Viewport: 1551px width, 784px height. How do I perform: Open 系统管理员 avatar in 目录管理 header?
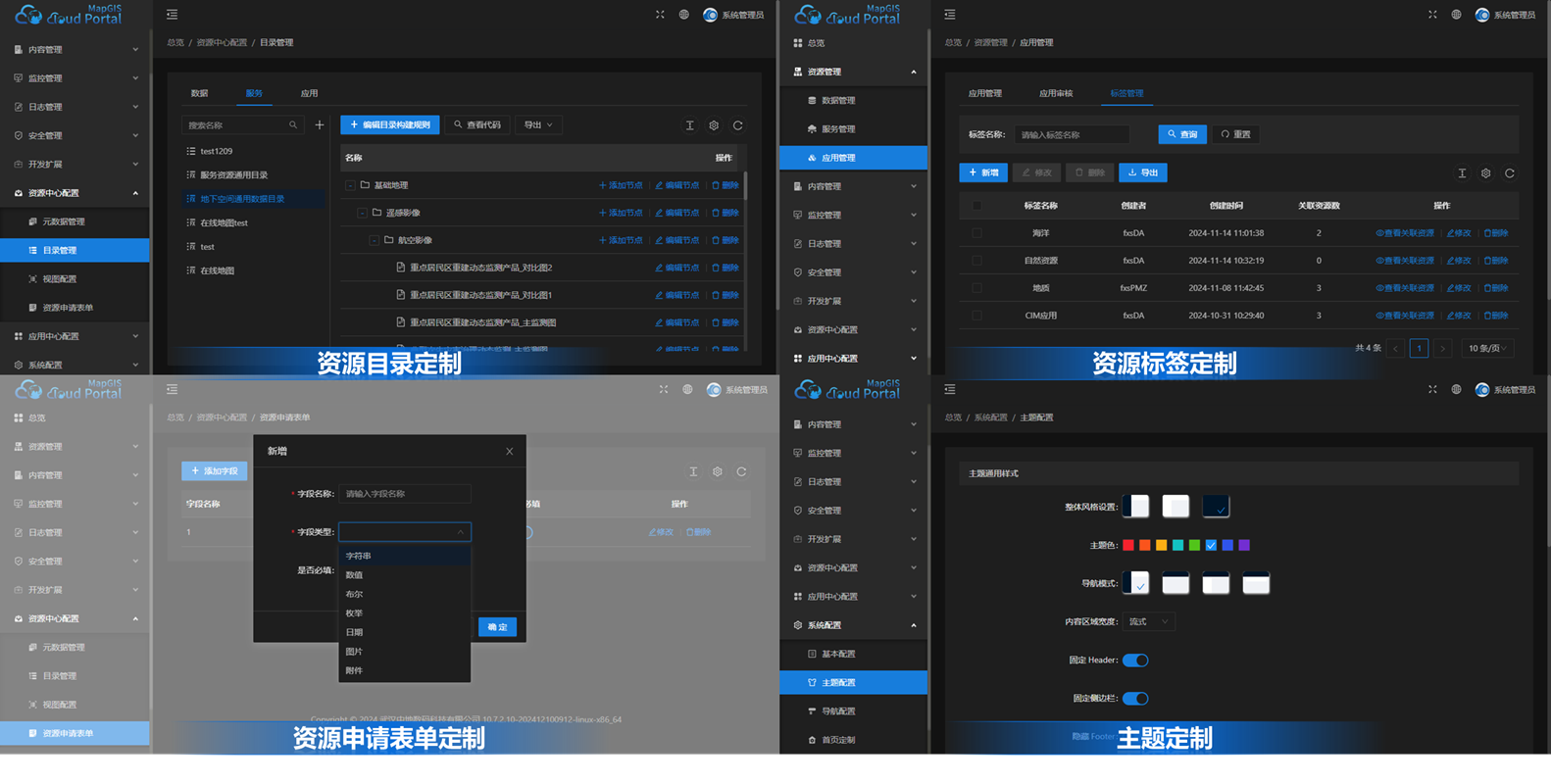pos(710,15)
